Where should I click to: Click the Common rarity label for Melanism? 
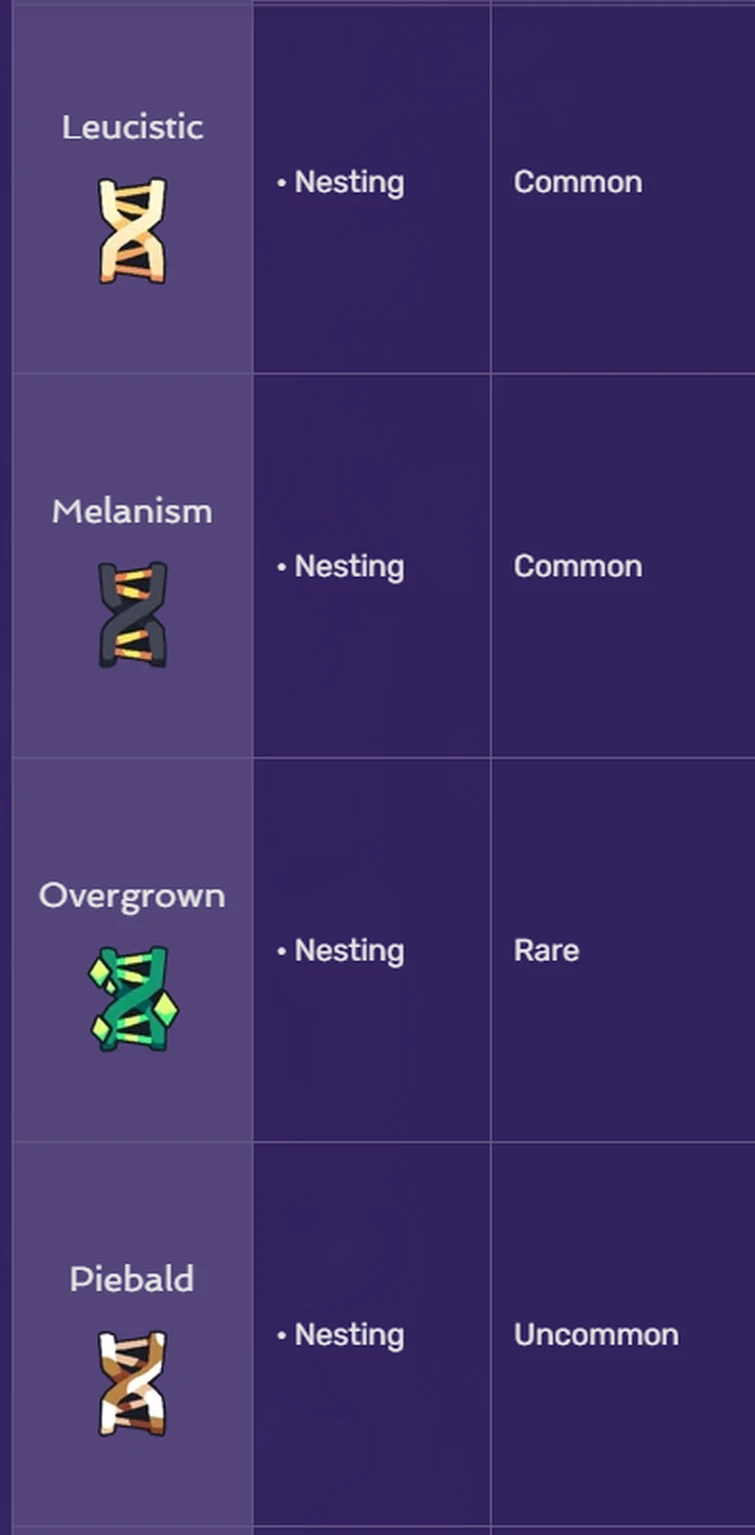578,566
